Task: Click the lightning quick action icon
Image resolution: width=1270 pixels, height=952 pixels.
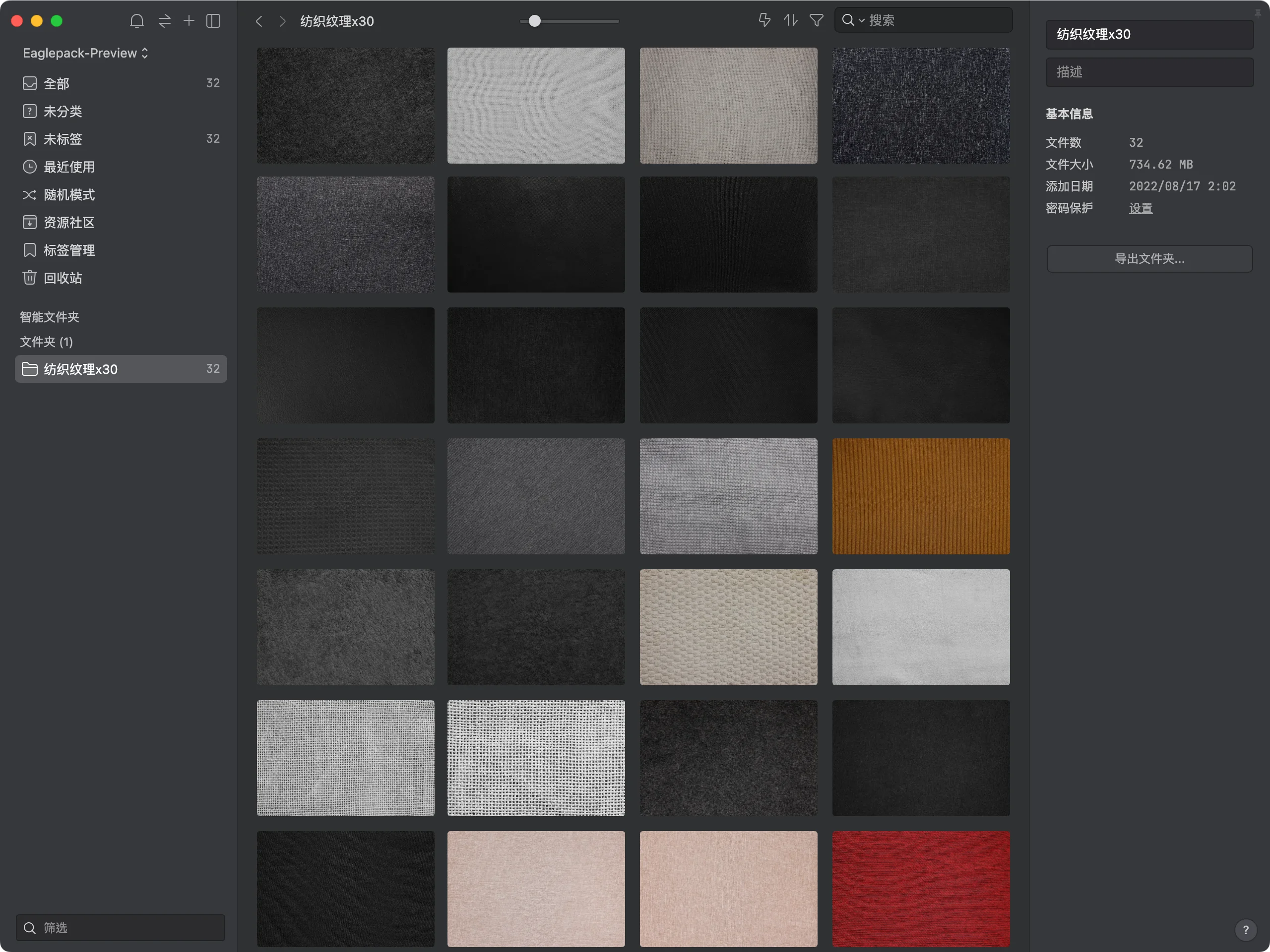Action: [764, 20]
